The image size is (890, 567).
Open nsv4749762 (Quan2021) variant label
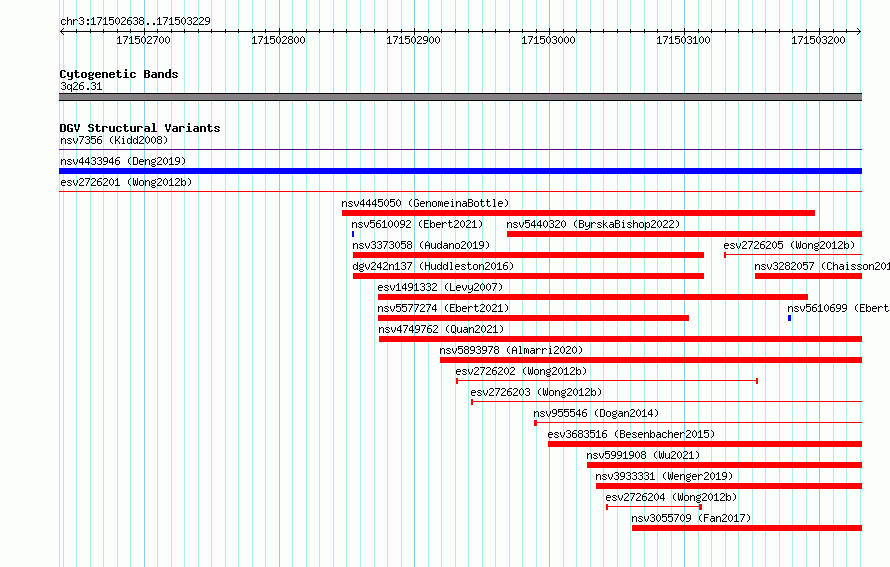(441, 329)
